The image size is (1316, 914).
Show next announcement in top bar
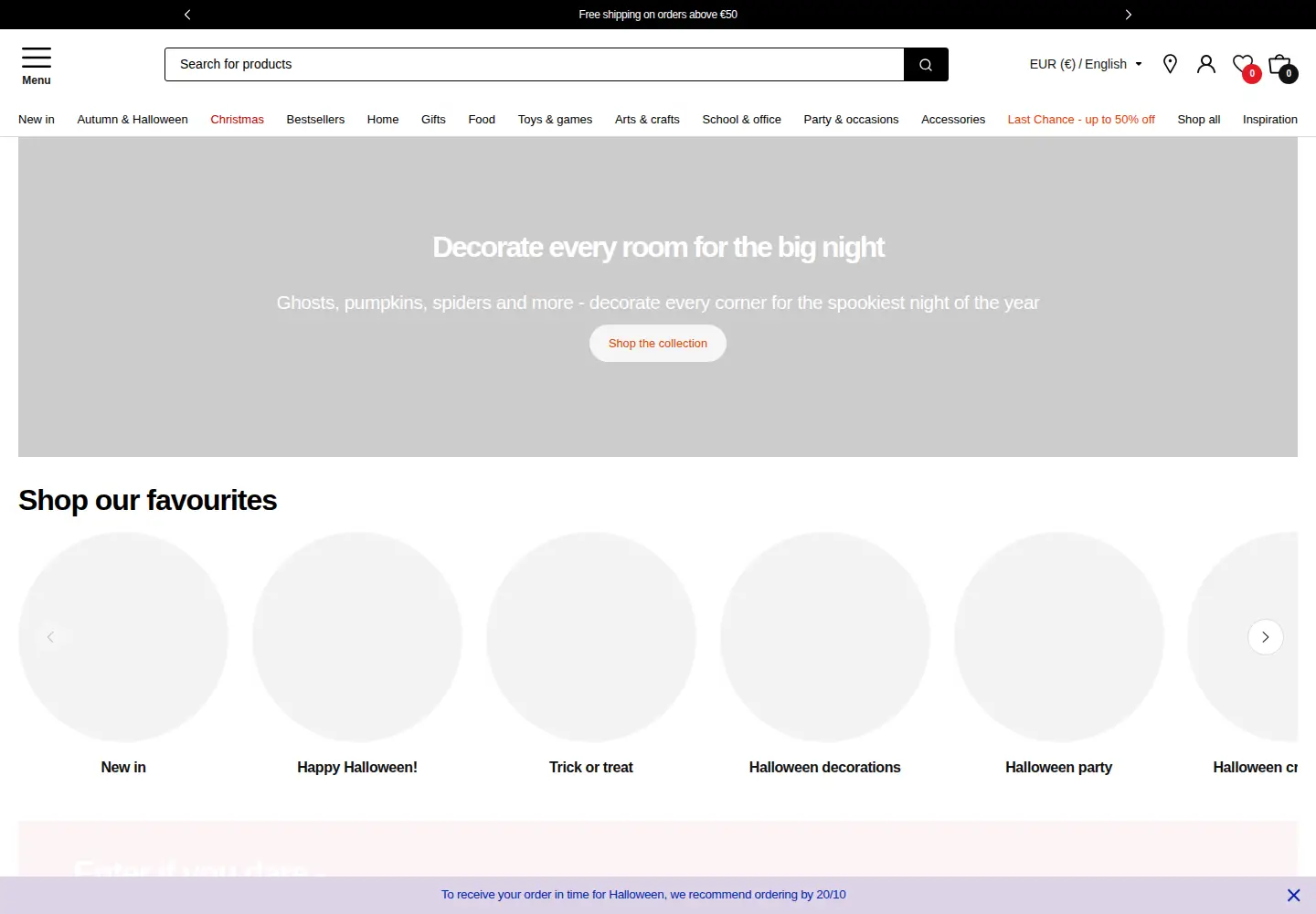[x=1129, y=15]
